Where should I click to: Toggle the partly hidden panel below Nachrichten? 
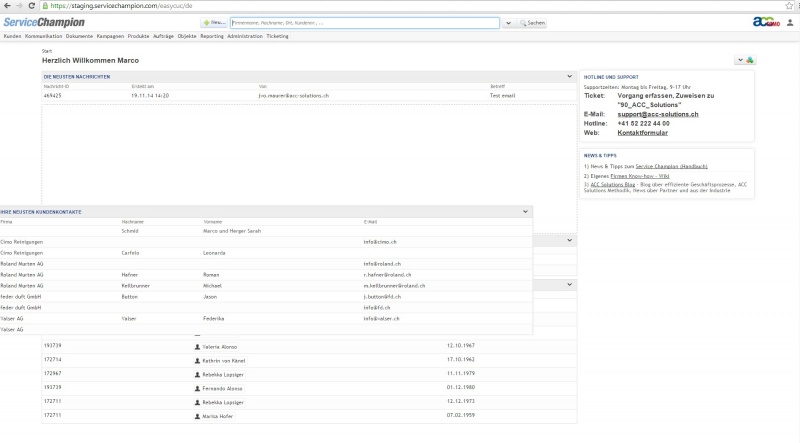[x=569, y=240]
